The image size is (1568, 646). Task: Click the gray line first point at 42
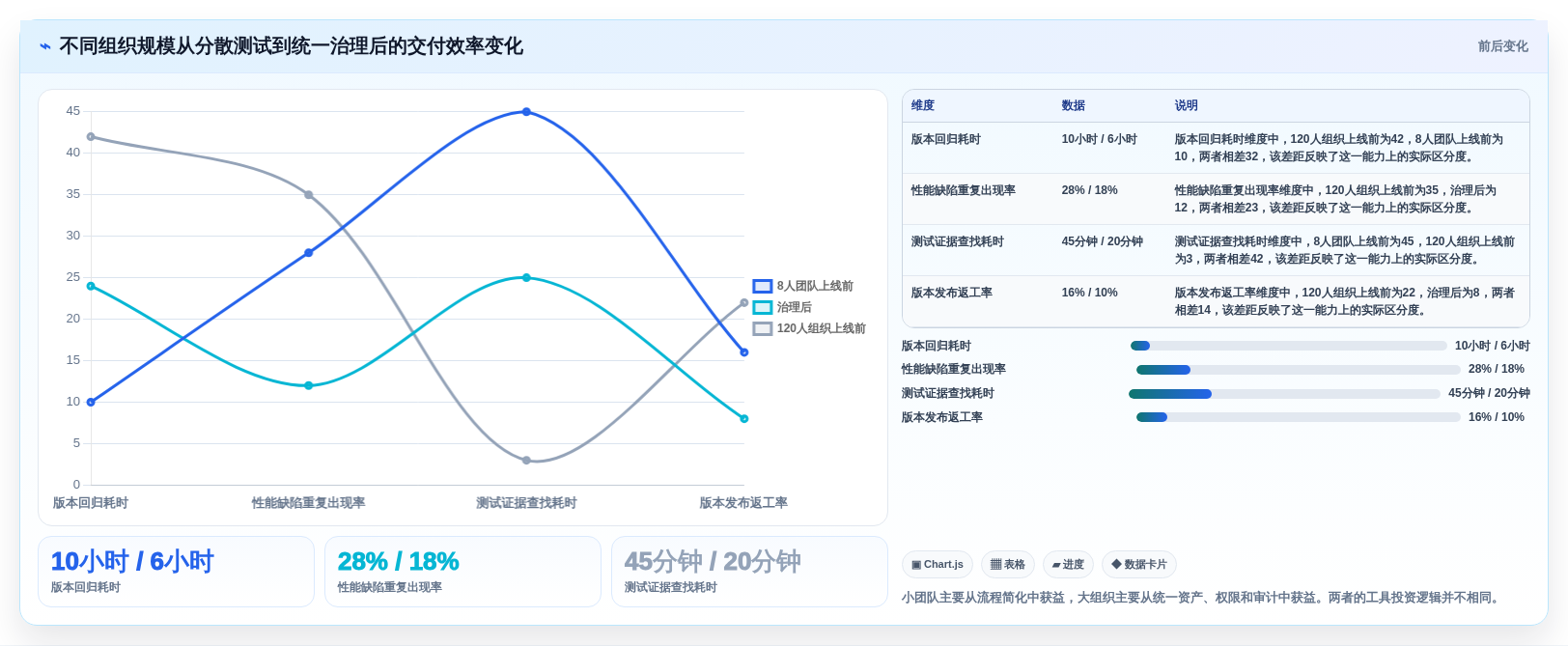pos(91,137)
